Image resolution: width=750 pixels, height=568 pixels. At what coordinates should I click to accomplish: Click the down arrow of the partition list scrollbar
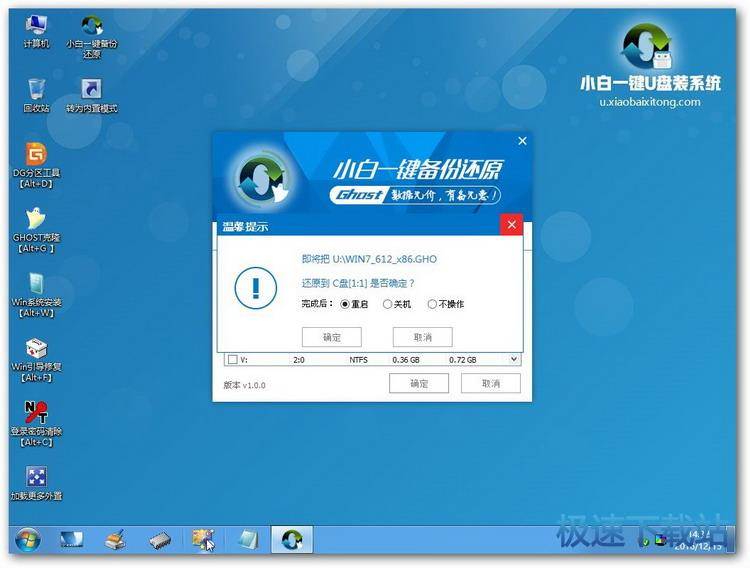point(514,359)
